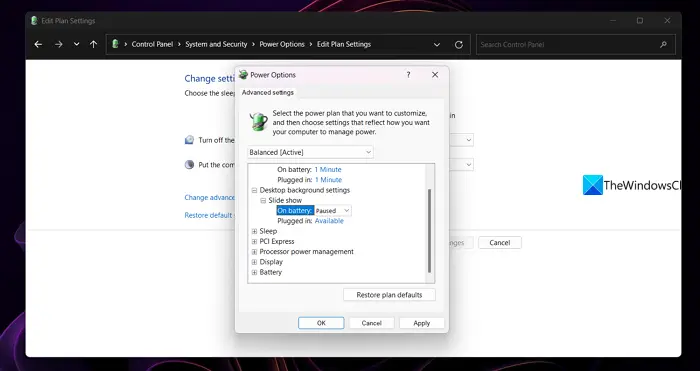
Task: Click Processor power management label
Action: pyautogui.click(x=306, y=252)
